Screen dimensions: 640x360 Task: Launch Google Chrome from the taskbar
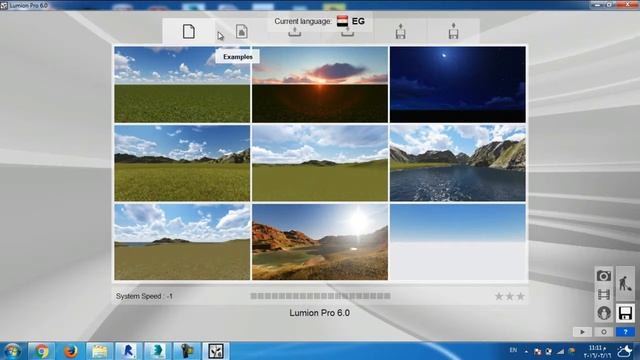click(x=41, y=351)
